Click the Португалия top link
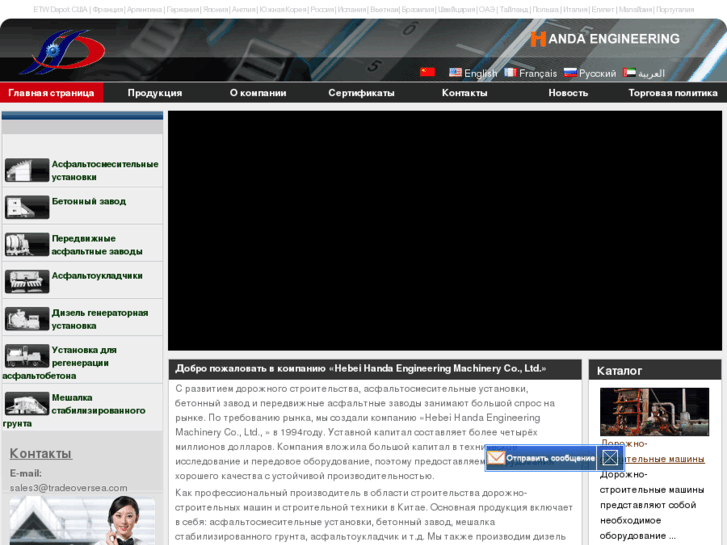The width and height of the screenshot is (727, 545). 675,9
